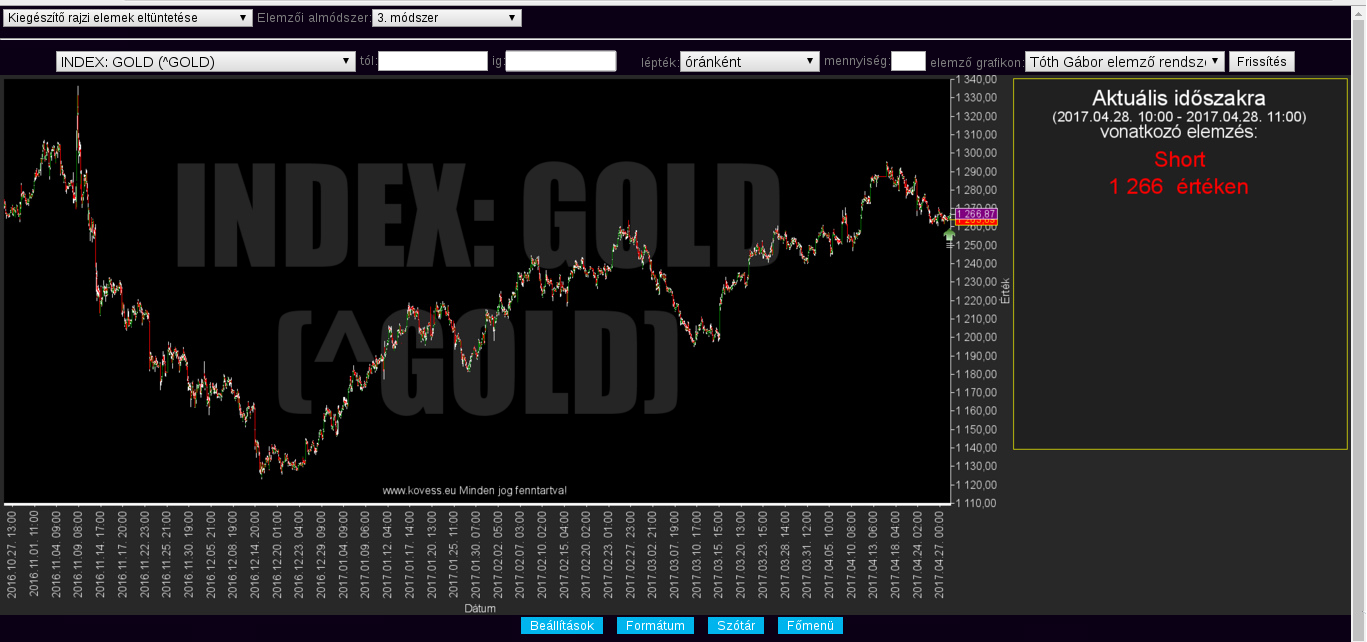
Task: Click the 'tól' start date field
Action: point(432,62)
